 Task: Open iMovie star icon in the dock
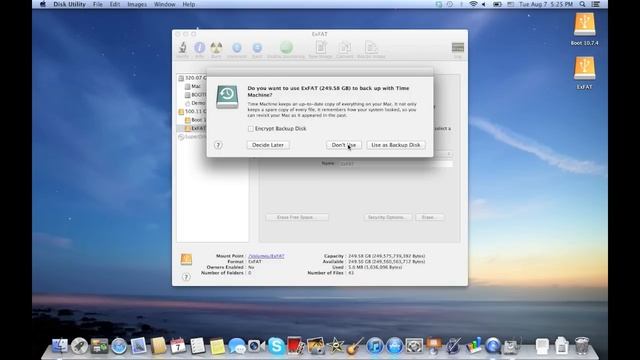click(x=336, y=346)
